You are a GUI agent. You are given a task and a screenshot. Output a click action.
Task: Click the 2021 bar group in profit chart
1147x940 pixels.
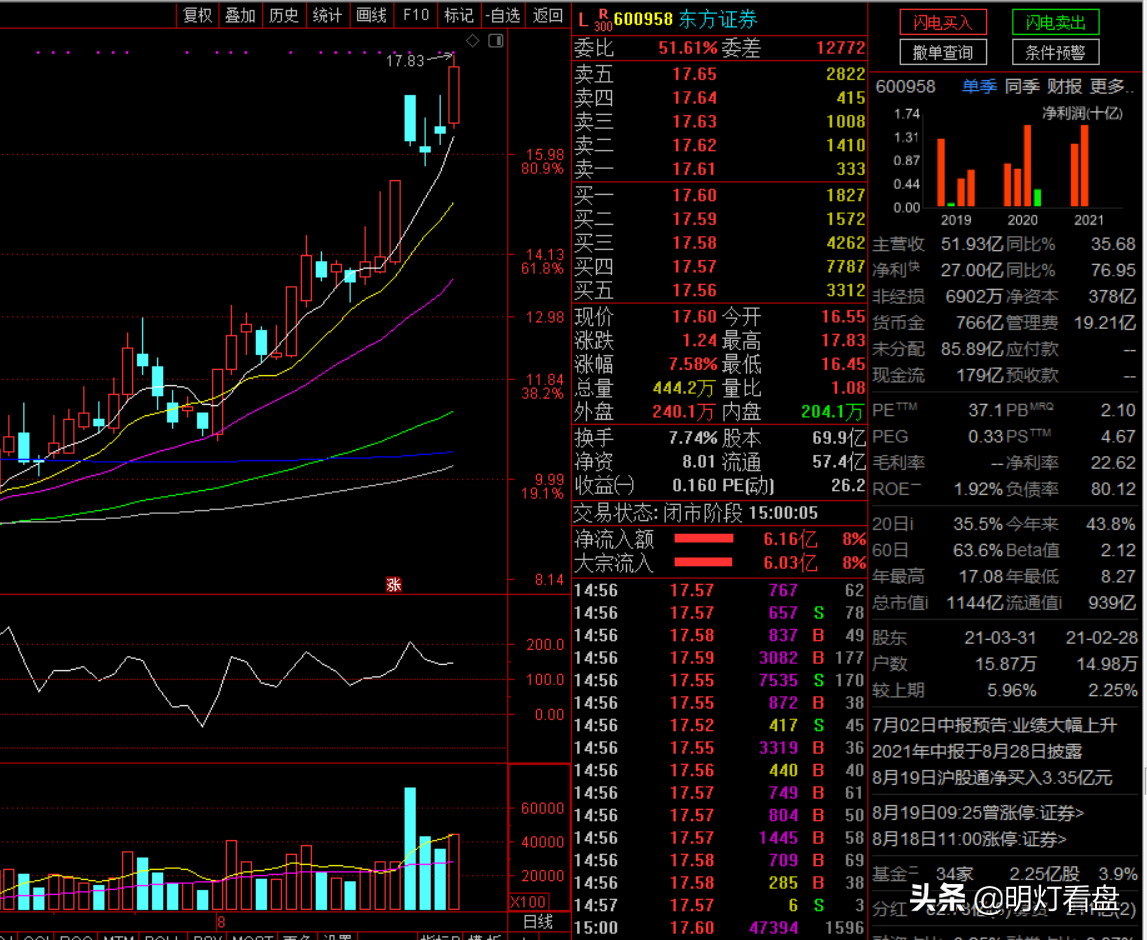(x=1080, y=166)
